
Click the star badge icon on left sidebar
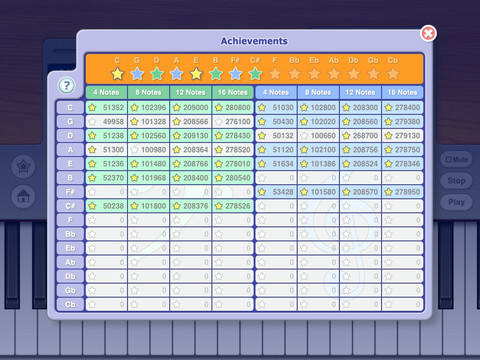pos(23,166)
